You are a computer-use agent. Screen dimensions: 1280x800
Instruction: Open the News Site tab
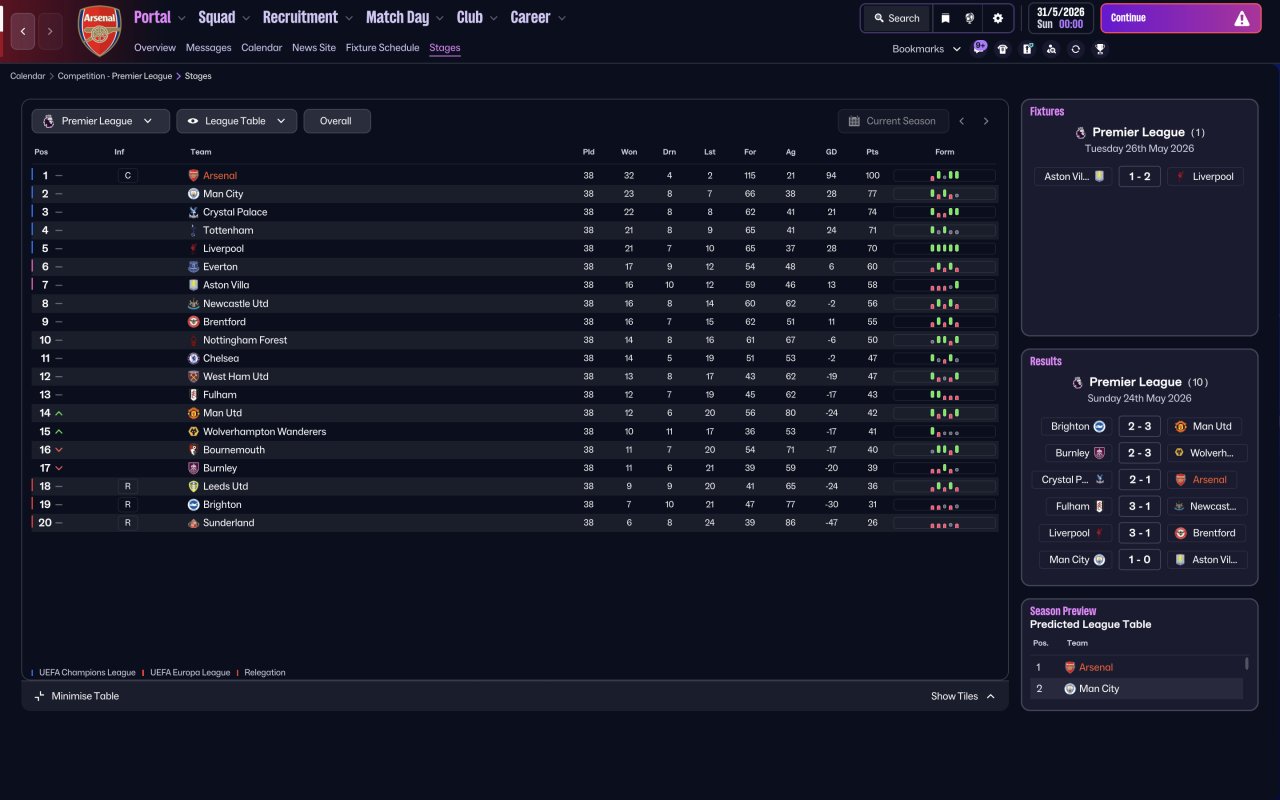click(314, 48)
